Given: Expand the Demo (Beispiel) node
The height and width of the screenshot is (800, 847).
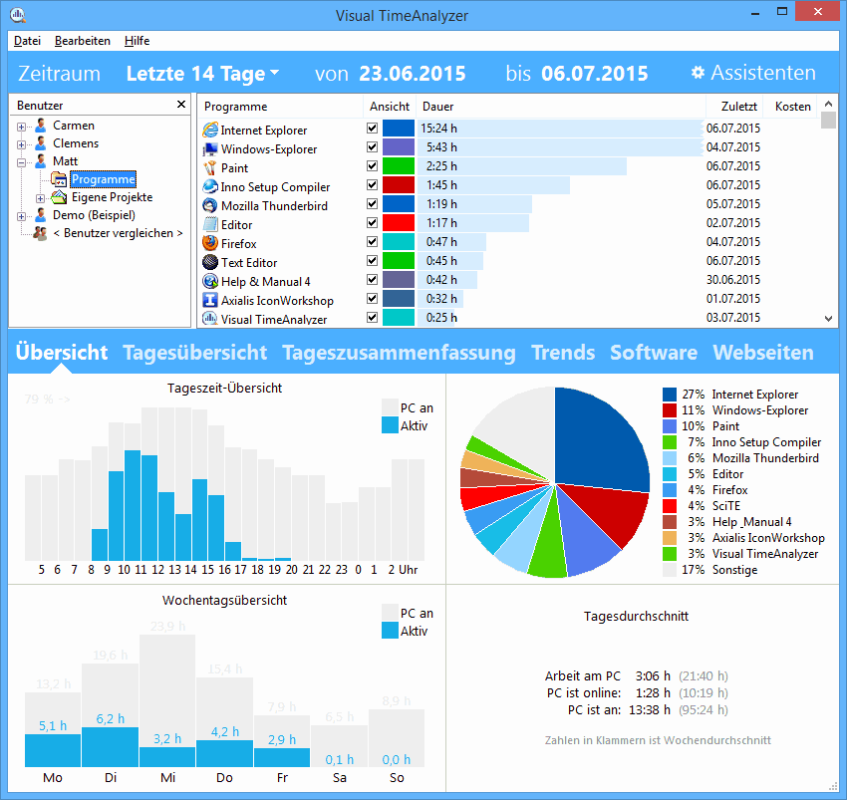Looking at the screenshot, I should click(21, 217).
